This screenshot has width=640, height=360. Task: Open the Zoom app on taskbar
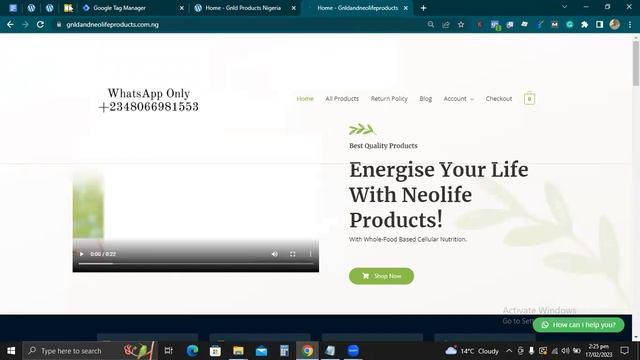tap(353, 351)
